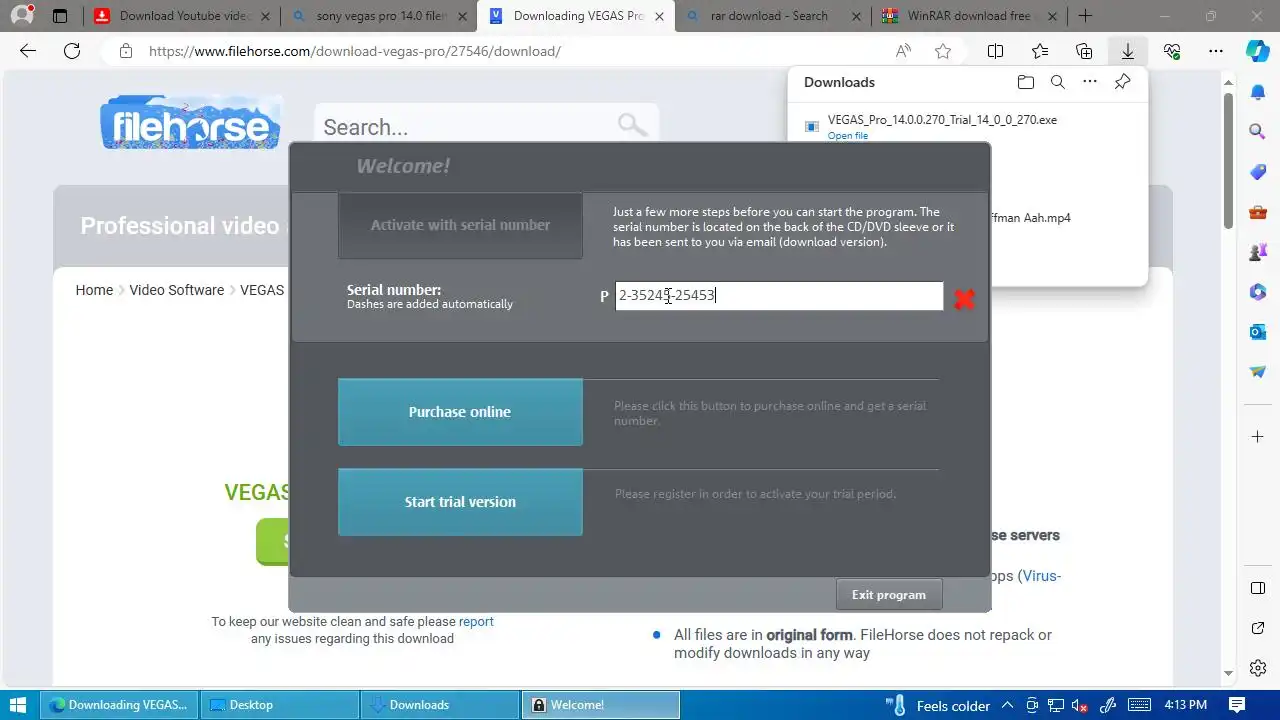Clear serial number with red X
The width and height of the screenshot is (1280, 720).
(x=964, y=299)
